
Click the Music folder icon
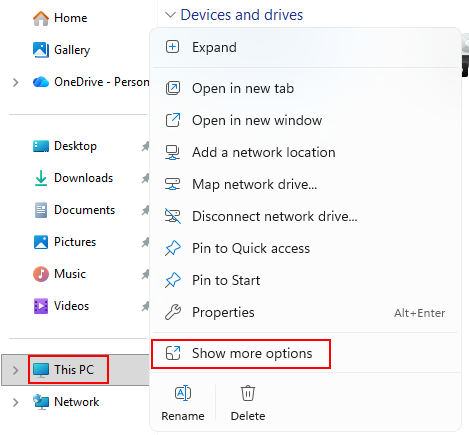(x=41, y=274)
